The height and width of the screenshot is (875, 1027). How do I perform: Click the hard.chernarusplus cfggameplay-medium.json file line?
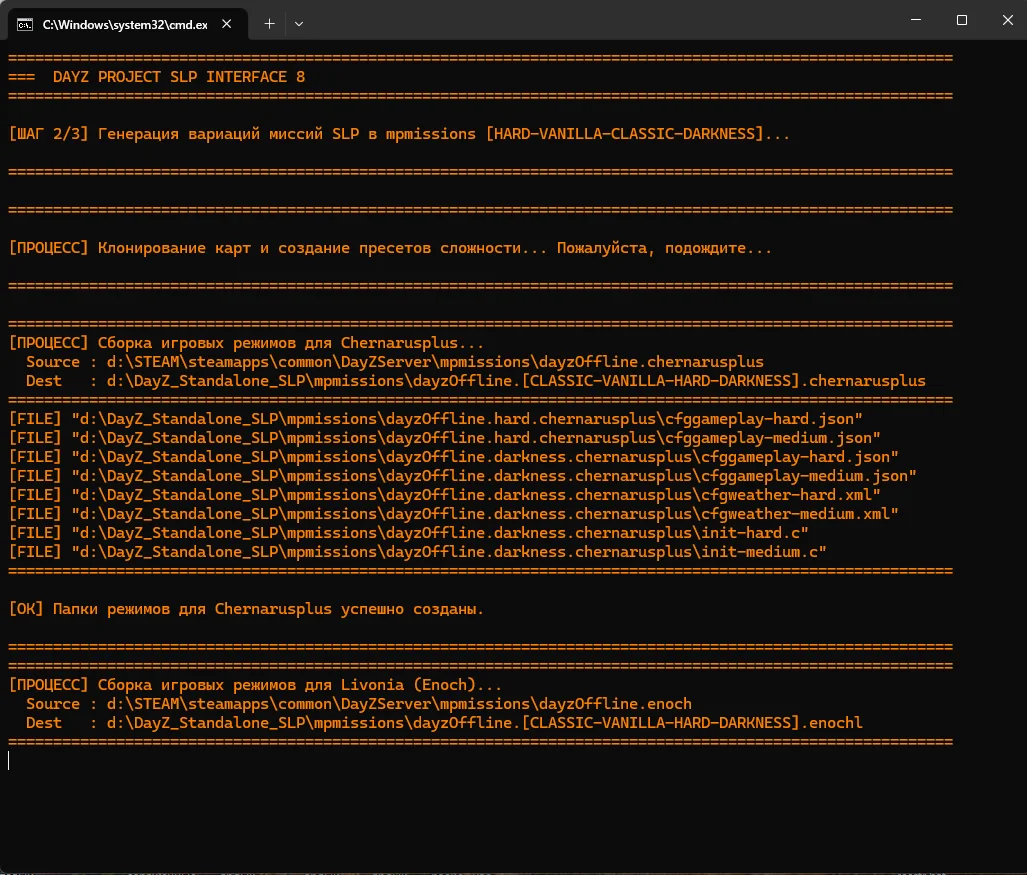click(x=445, y=438)
